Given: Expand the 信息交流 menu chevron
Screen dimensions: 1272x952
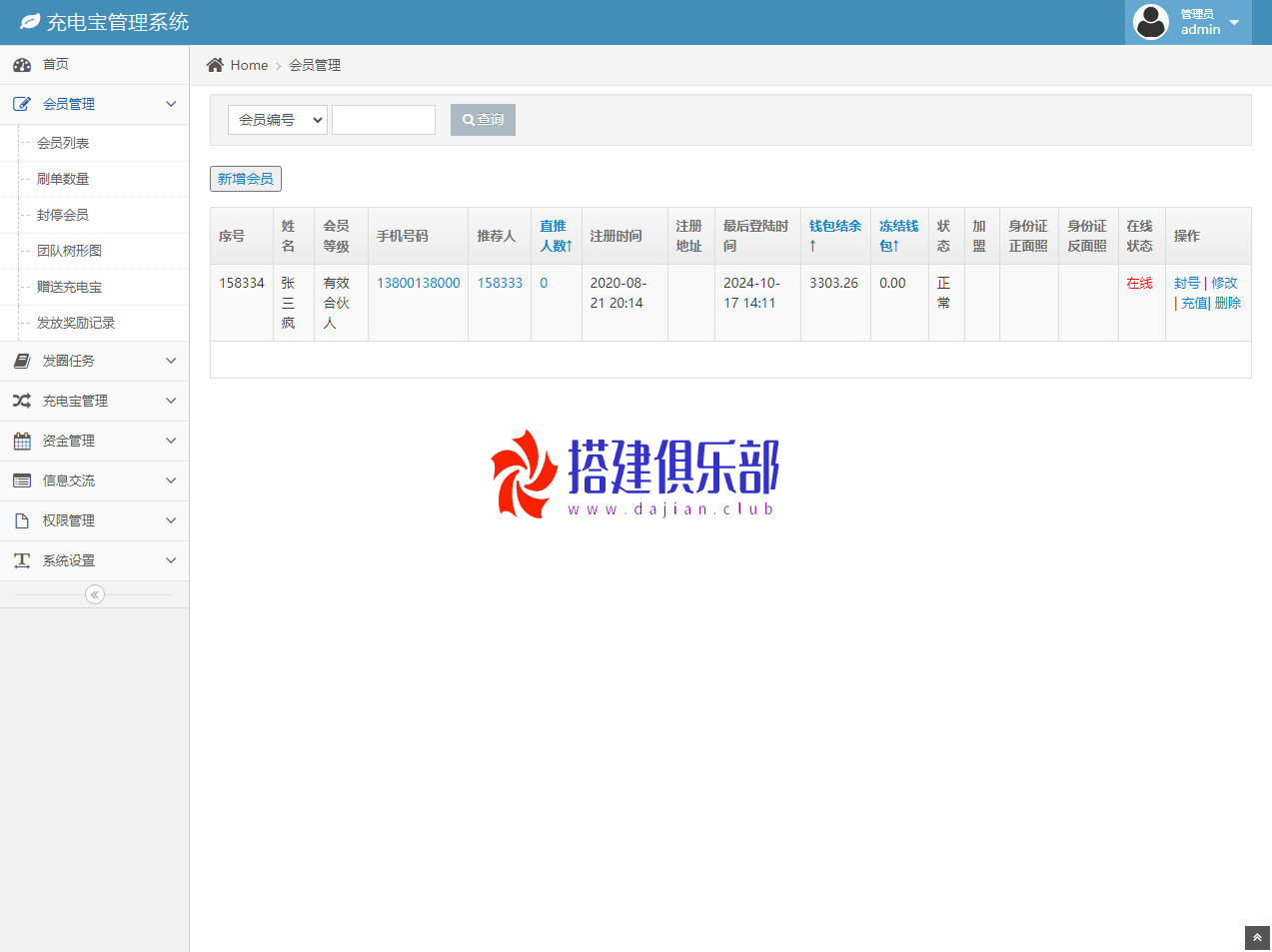Looking at the screenshot, I should click(x=171, y=480).
